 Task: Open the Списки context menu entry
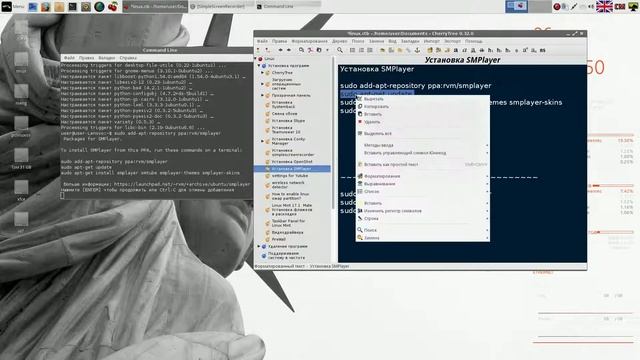click(422, 191)
